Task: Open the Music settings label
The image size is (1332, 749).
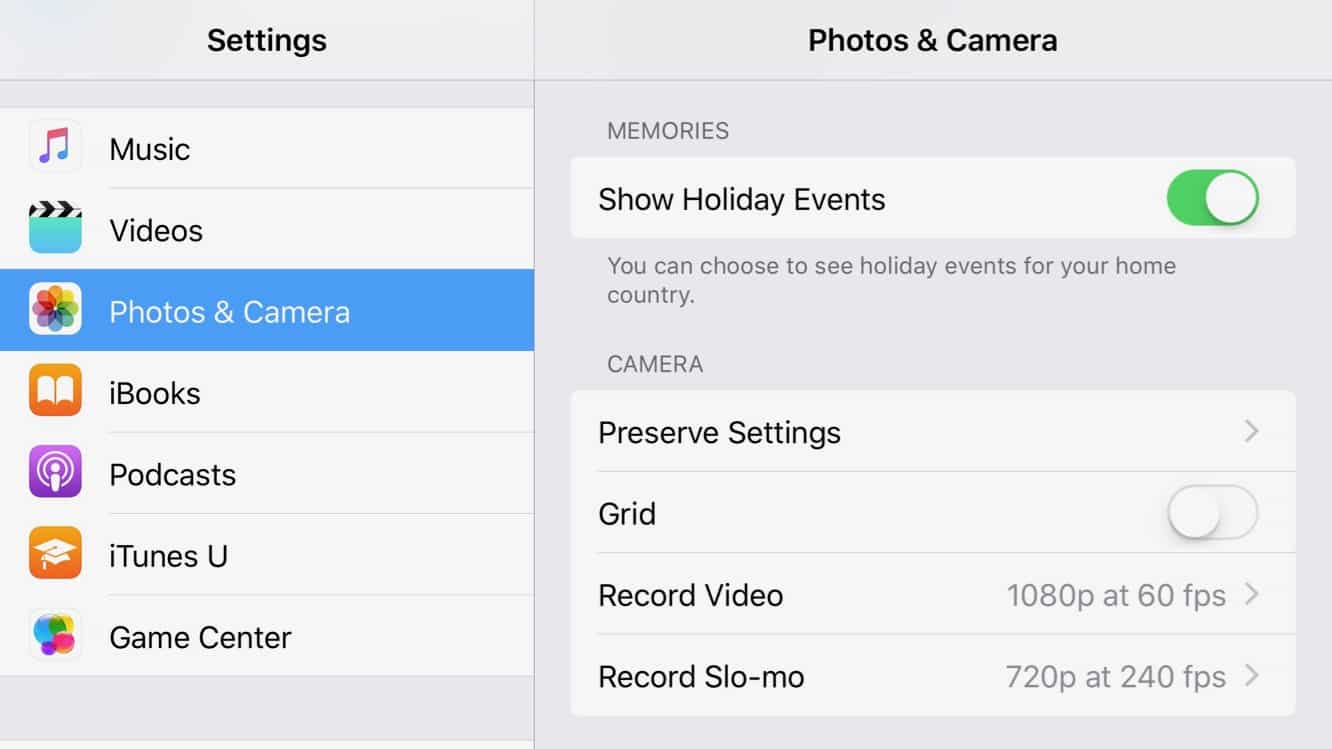Action: pyautogui.click(x=150, y=149)
